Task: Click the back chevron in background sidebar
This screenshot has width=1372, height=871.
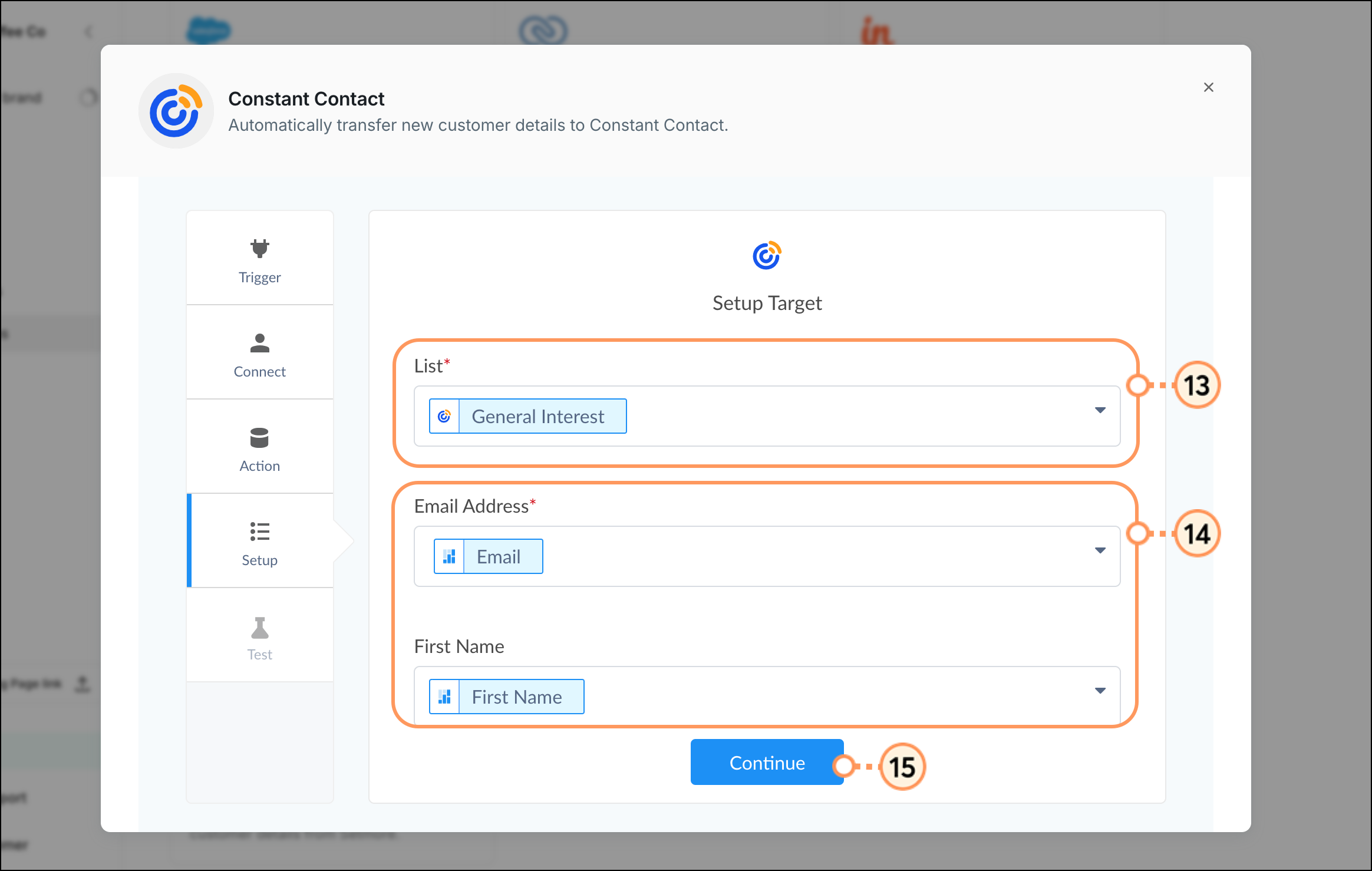Action: point(88,31)
